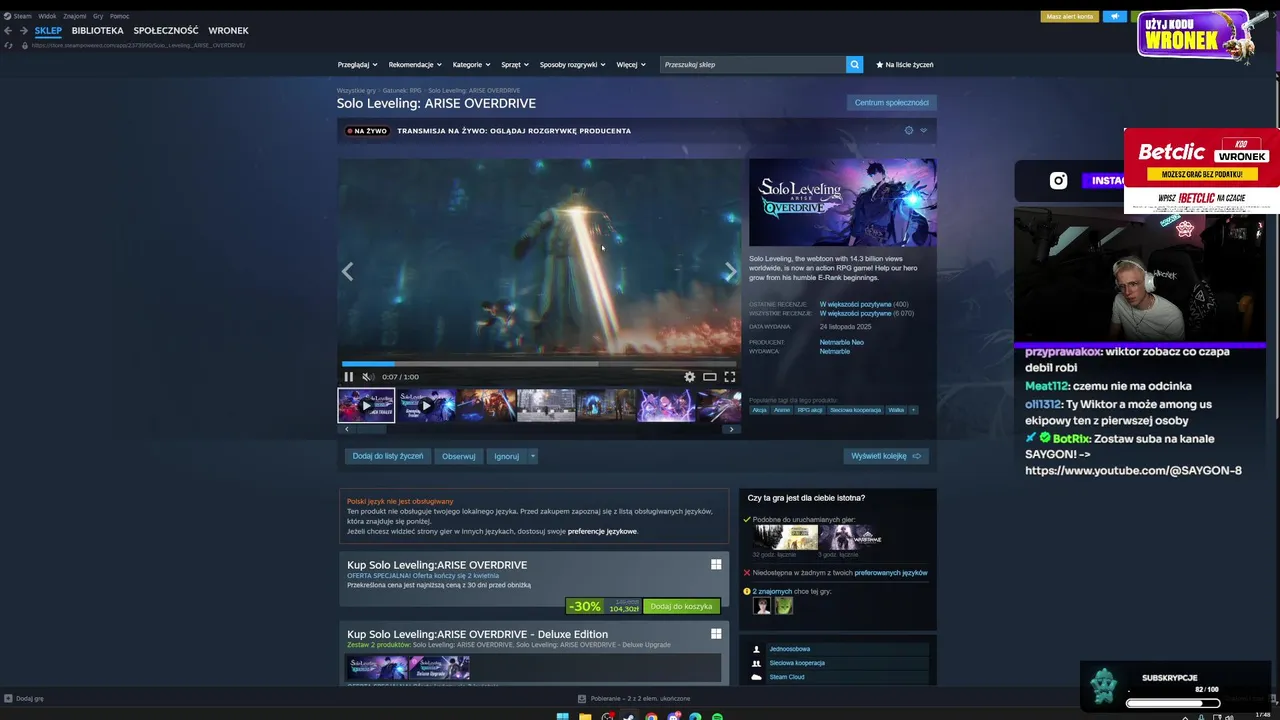The width and height of the screenshot is (1280, 720).
Task: Click Ignoruj button
Action: pos(507,456)
